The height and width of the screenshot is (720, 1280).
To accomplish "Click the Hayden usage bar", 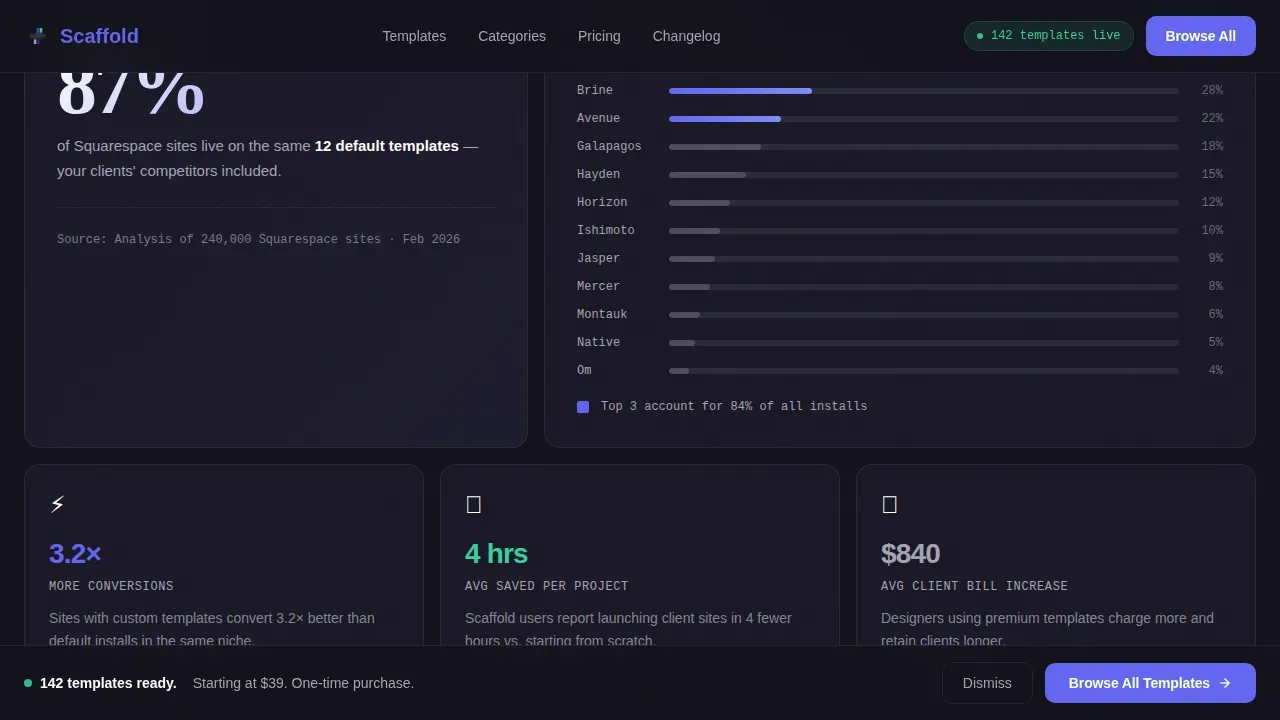I will pyautogui.click(x=924, y=175).
